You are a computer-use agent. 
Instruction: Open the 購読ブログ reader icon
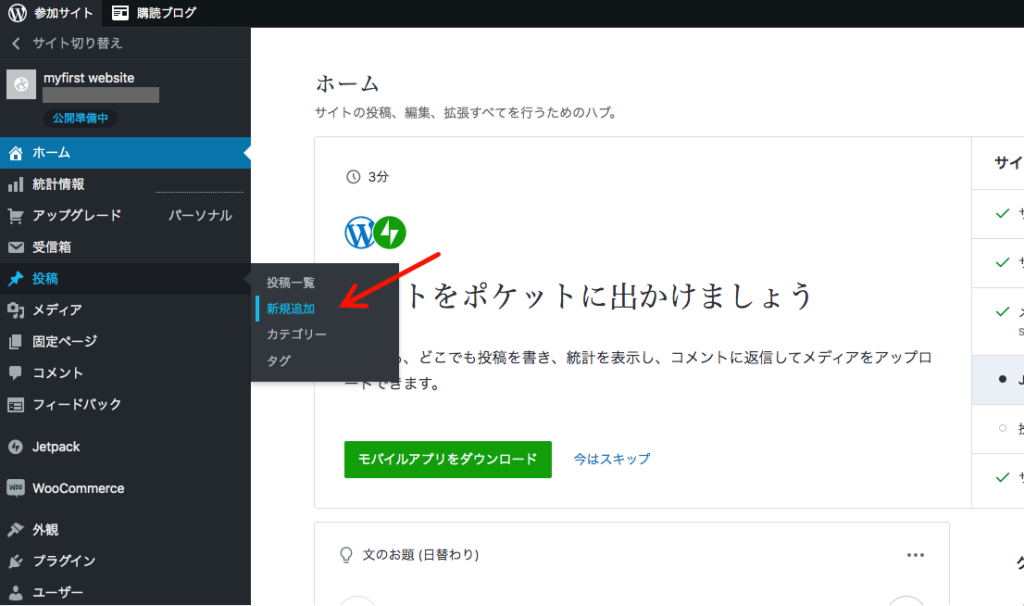[x=120, y=13]
